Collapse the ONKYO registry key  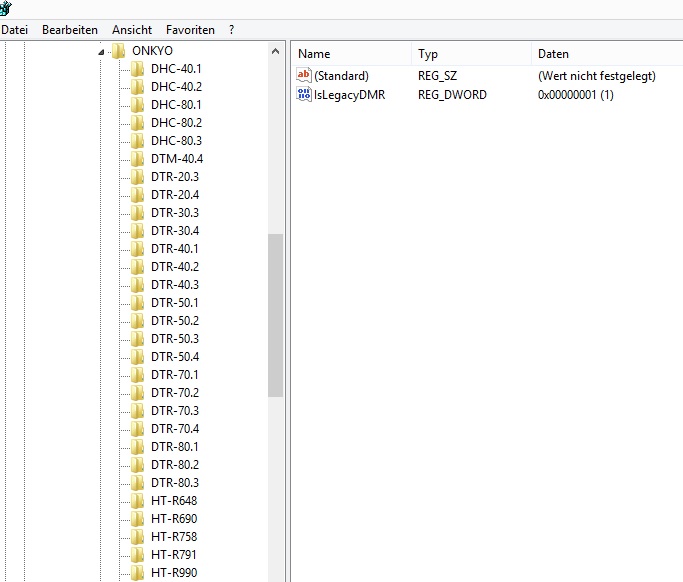coord(101,52)
